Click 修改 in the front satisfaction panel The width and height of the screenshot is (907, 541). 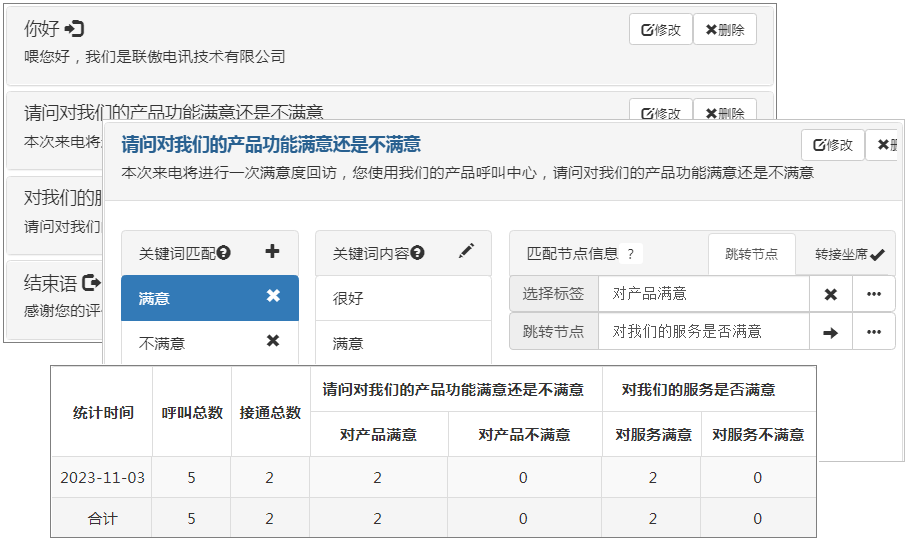click(833, 145)
